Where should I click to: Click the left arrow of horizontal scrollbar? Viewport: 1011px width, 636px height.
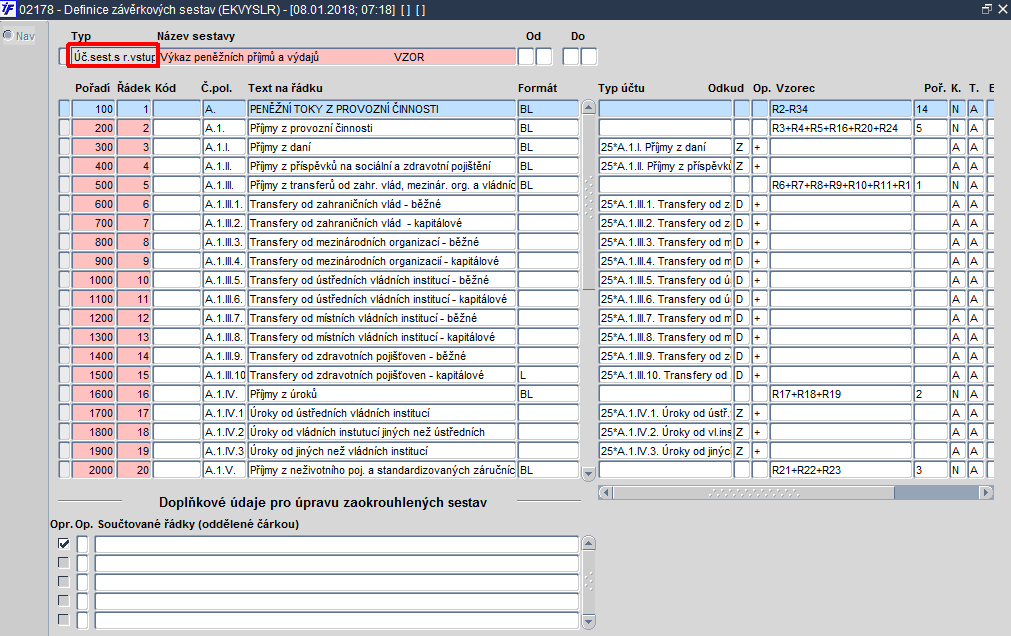pos(605,493)
